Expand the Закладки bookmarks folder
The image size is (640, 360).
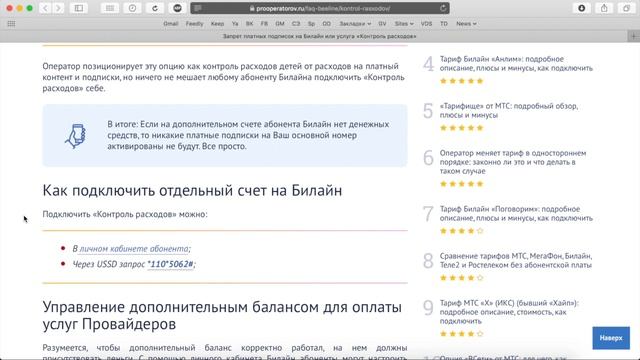(355, 24)
